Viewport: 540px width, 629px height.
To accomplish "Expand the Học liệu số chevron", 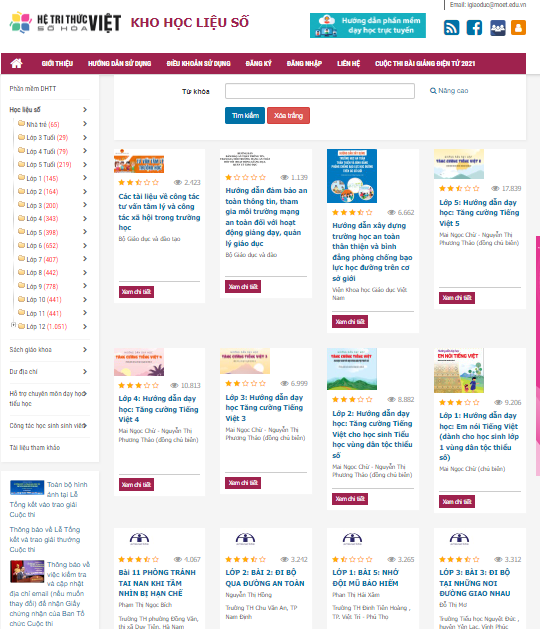I will (x=85, y=110).
